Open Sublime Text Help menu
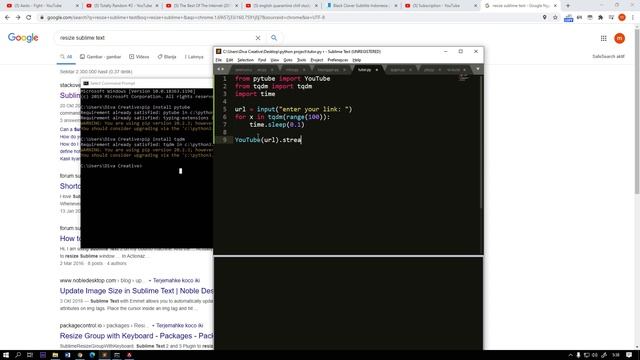Screen dimensions: 640x360 pos(356,60)
